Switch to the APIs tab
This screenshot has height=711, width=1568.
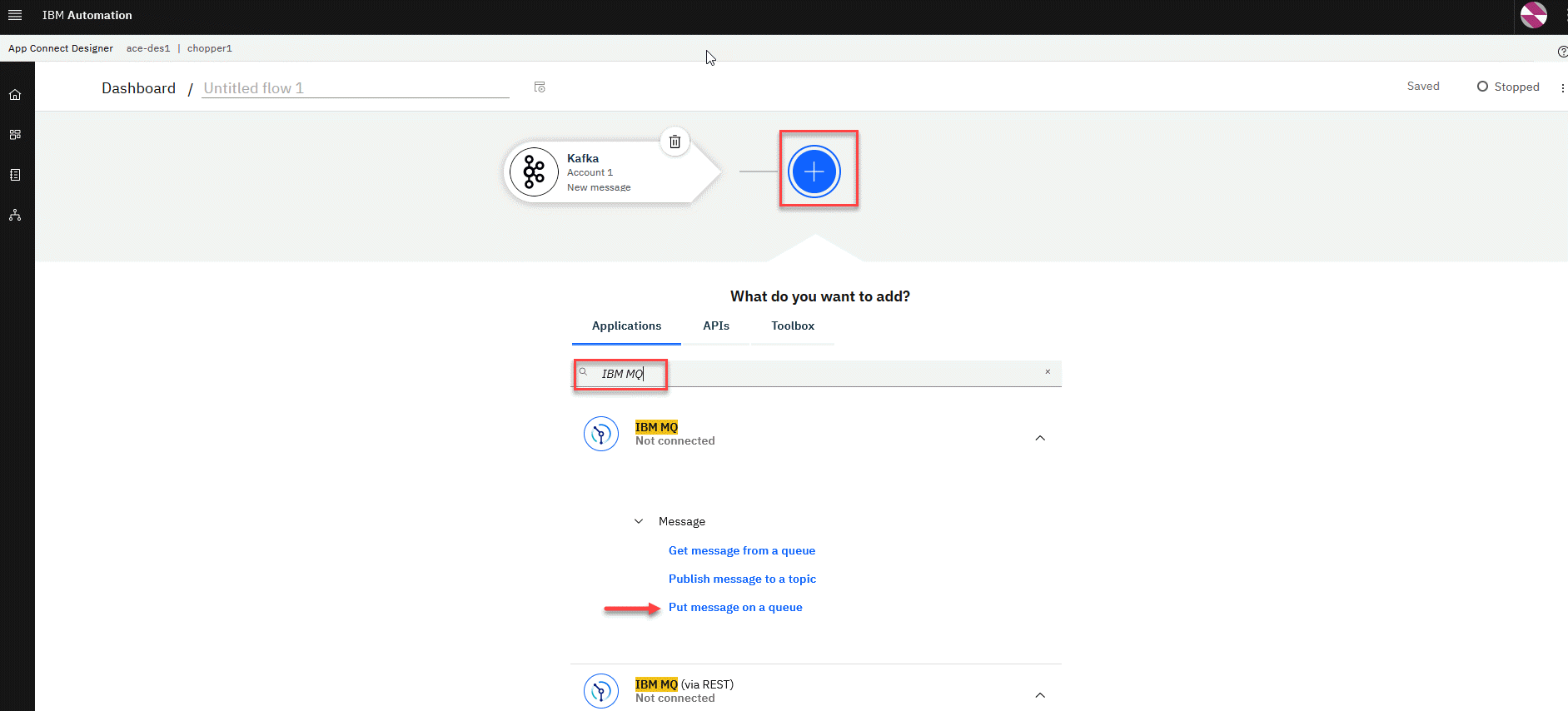(x=715, y=326)
